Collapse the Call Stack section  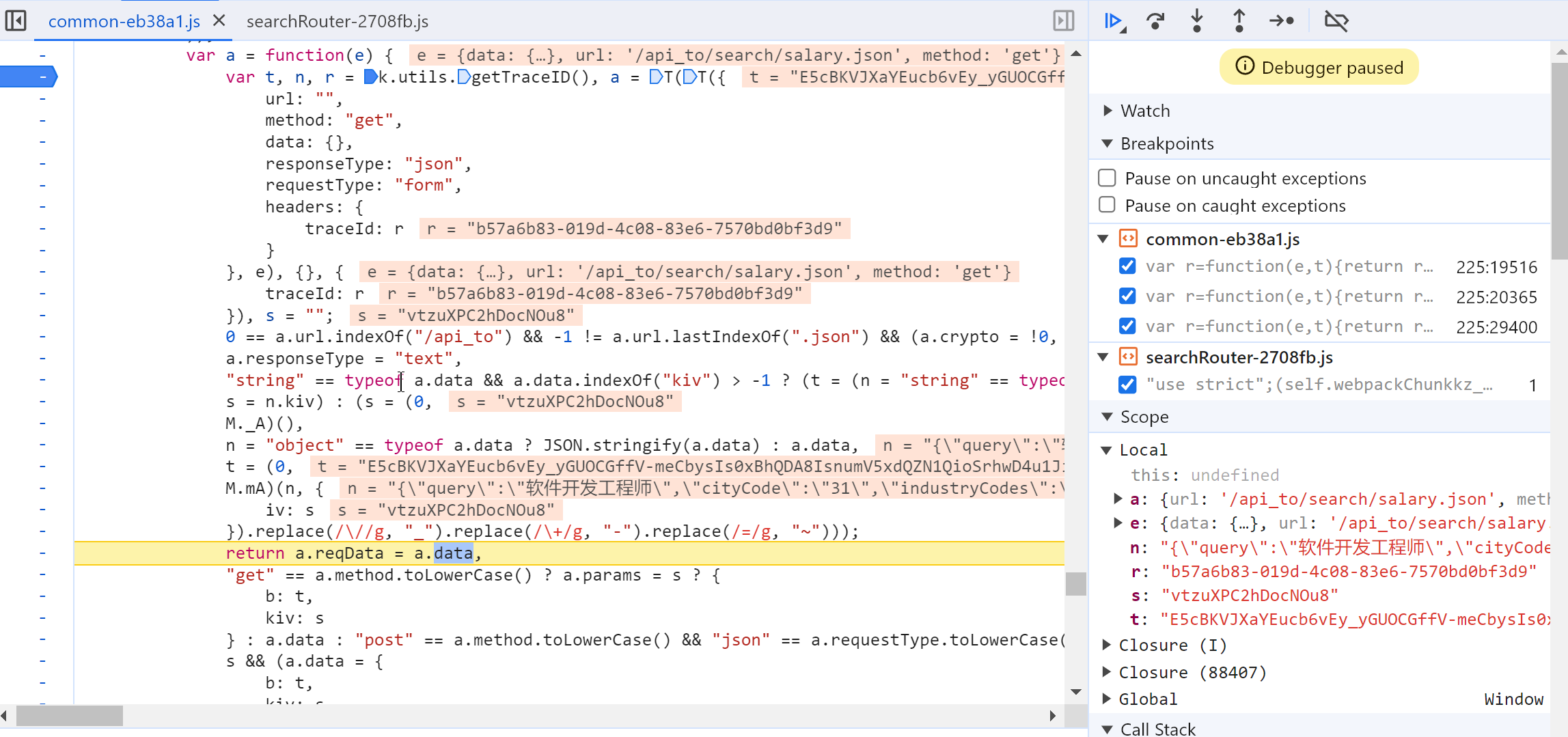coord(1108,728)
